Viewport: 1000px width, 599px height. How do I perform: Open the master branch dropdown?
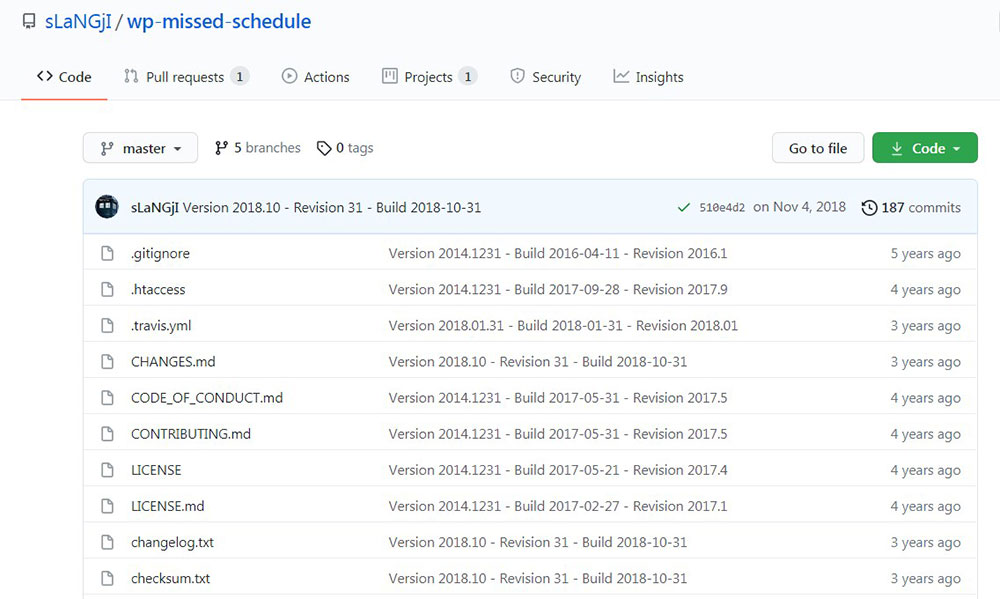(x=140, y=148)
